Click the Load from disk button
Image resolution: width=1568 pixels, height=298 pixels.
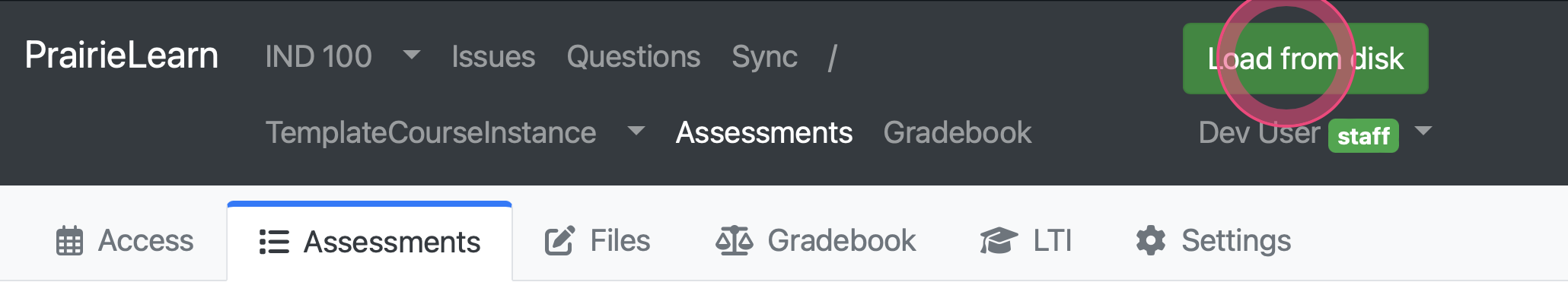tap(1305, 59)
